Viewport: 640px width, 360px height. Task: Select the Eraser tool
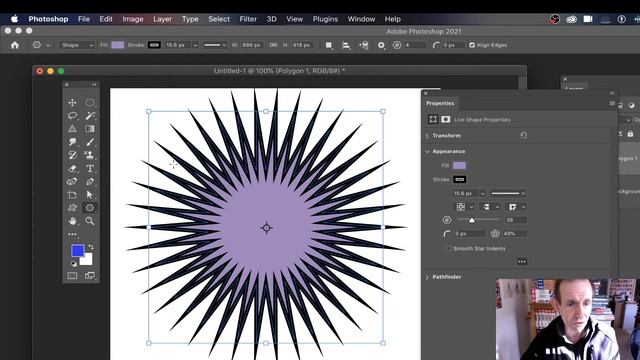(x=73, y=168)
